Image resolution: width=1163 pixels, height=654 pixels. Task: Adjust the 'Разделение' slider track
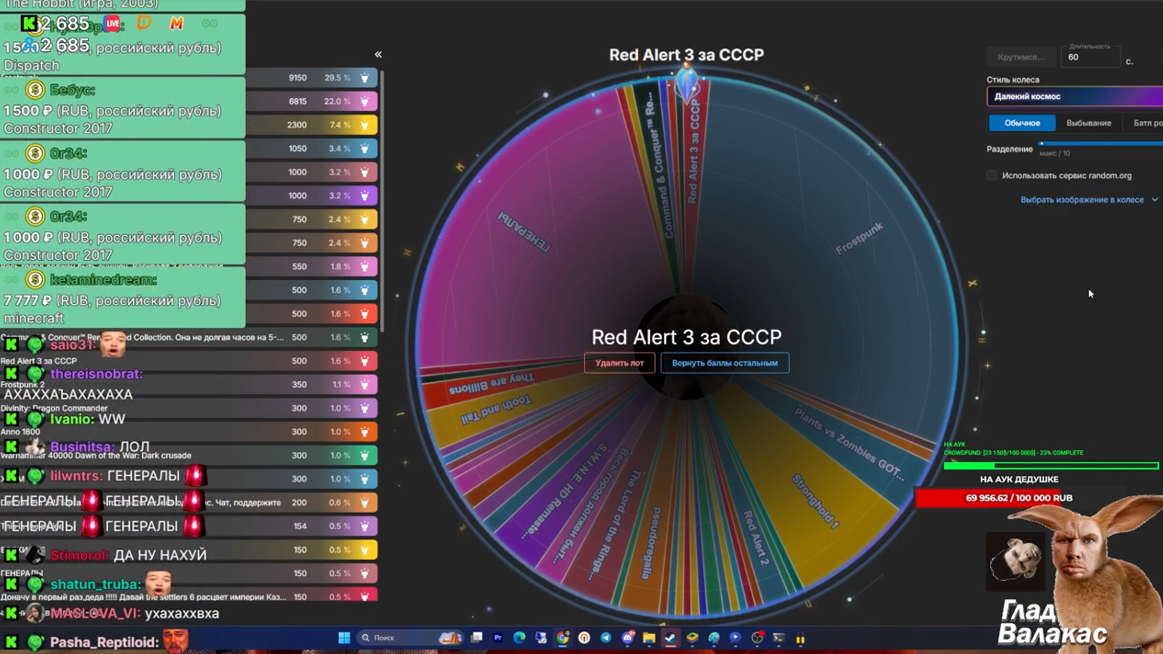tap(1100, 144)
